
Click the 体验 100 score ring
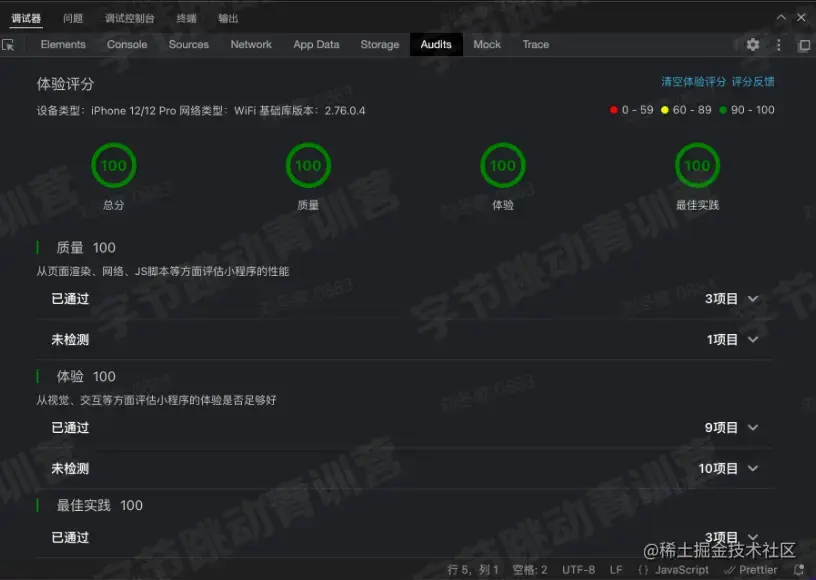(503, 165)
